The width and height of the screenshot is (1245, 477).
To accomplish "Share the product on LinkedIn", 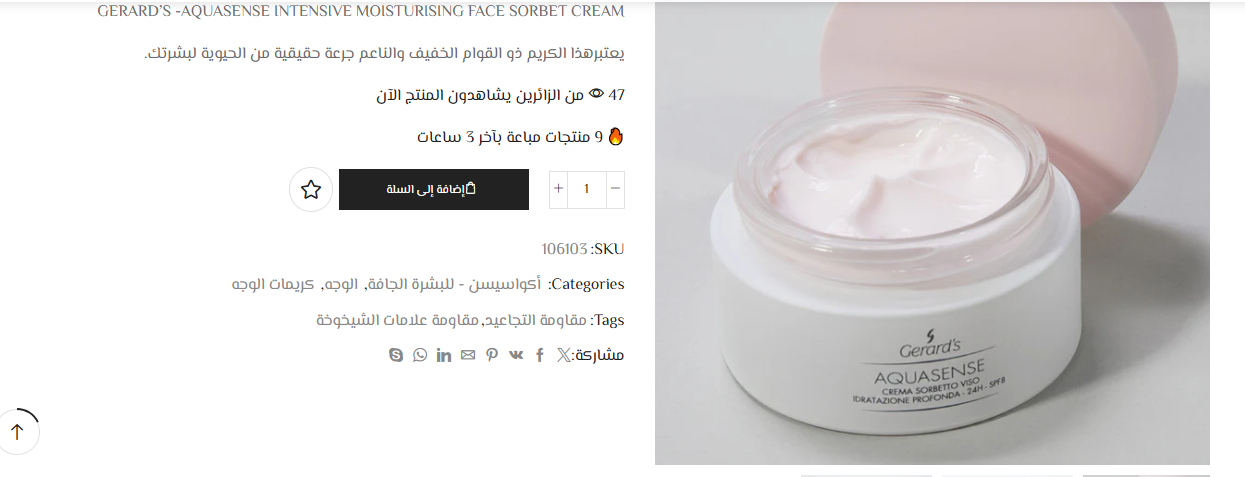I will point(444,355).
